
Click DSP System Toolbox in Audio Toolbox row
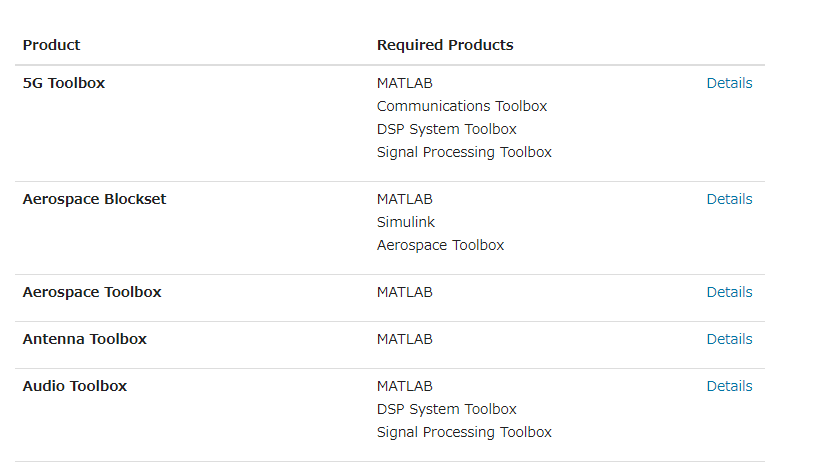point(447,409)
